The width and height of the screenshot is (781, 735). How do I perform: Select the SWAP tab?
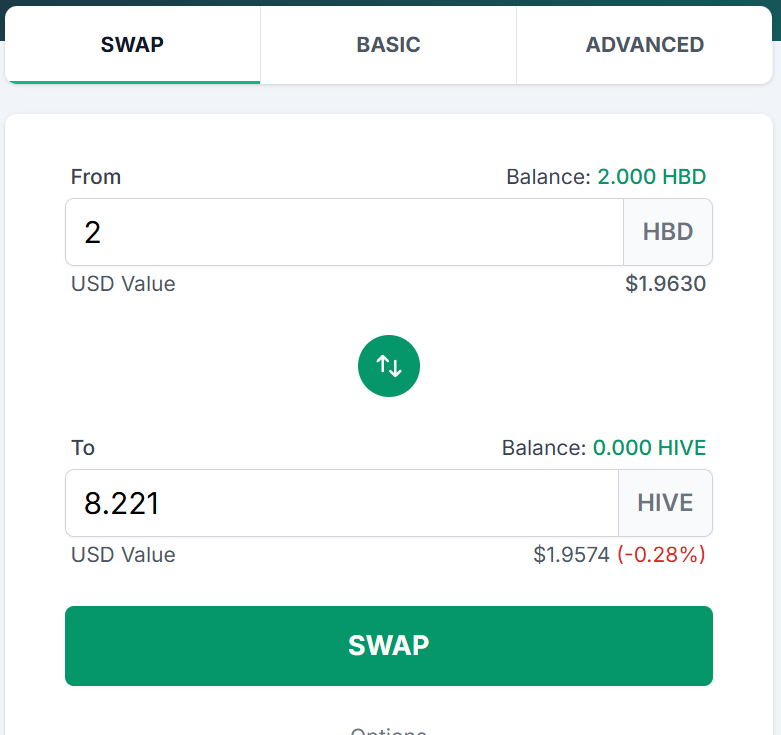(132, 45)
